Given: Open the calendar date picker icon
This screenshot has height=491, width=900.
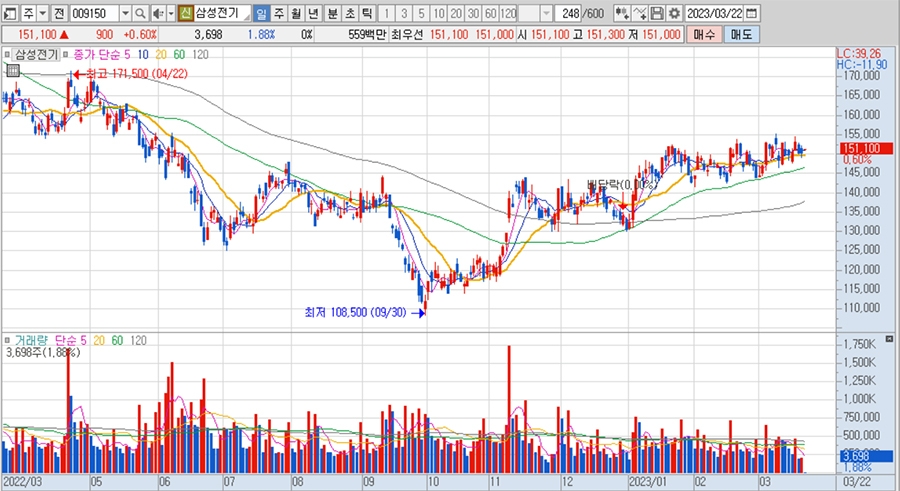Looking at the screenshot, I should click(x=751, y=13).
